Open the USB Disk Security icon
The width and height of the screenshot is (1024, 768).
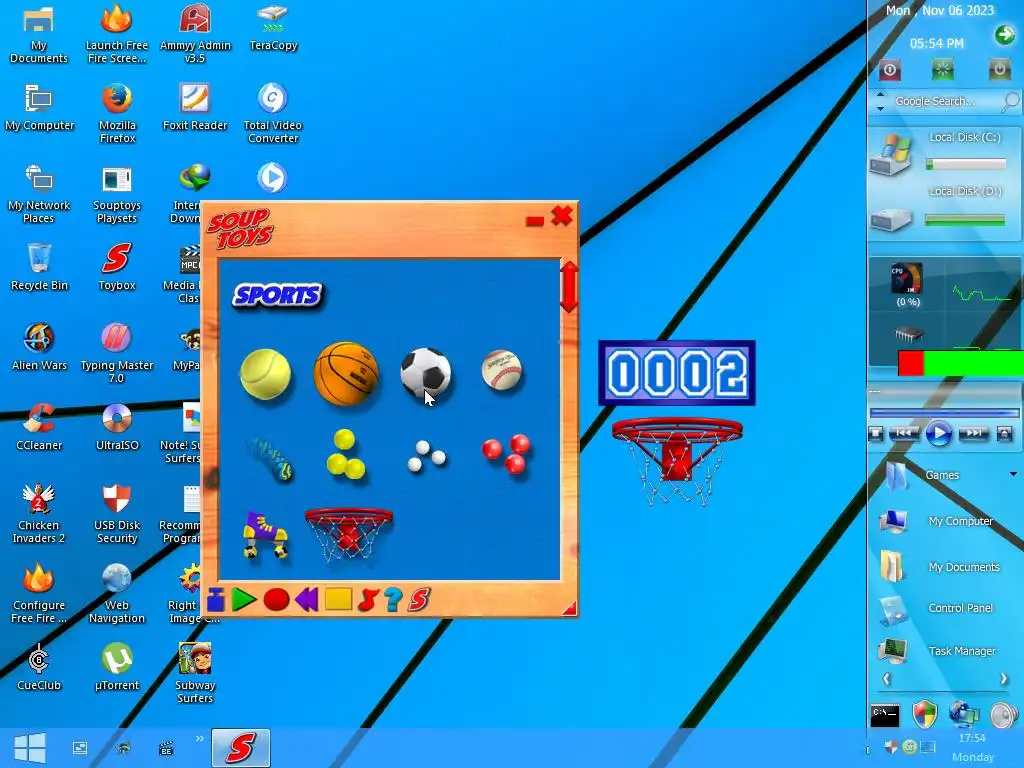[x=117, y=513]
